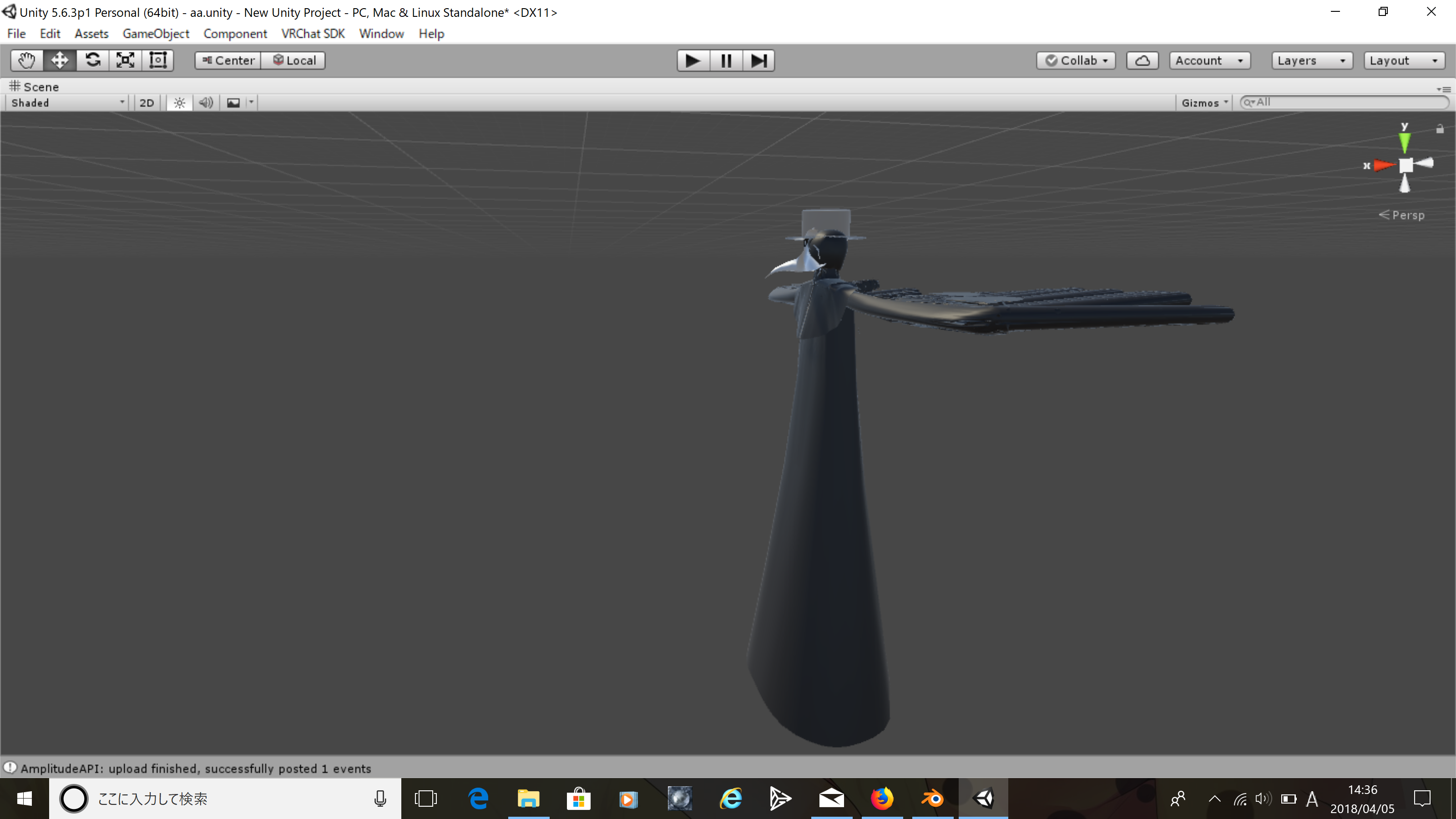Open the Component menu

point(235,34)
